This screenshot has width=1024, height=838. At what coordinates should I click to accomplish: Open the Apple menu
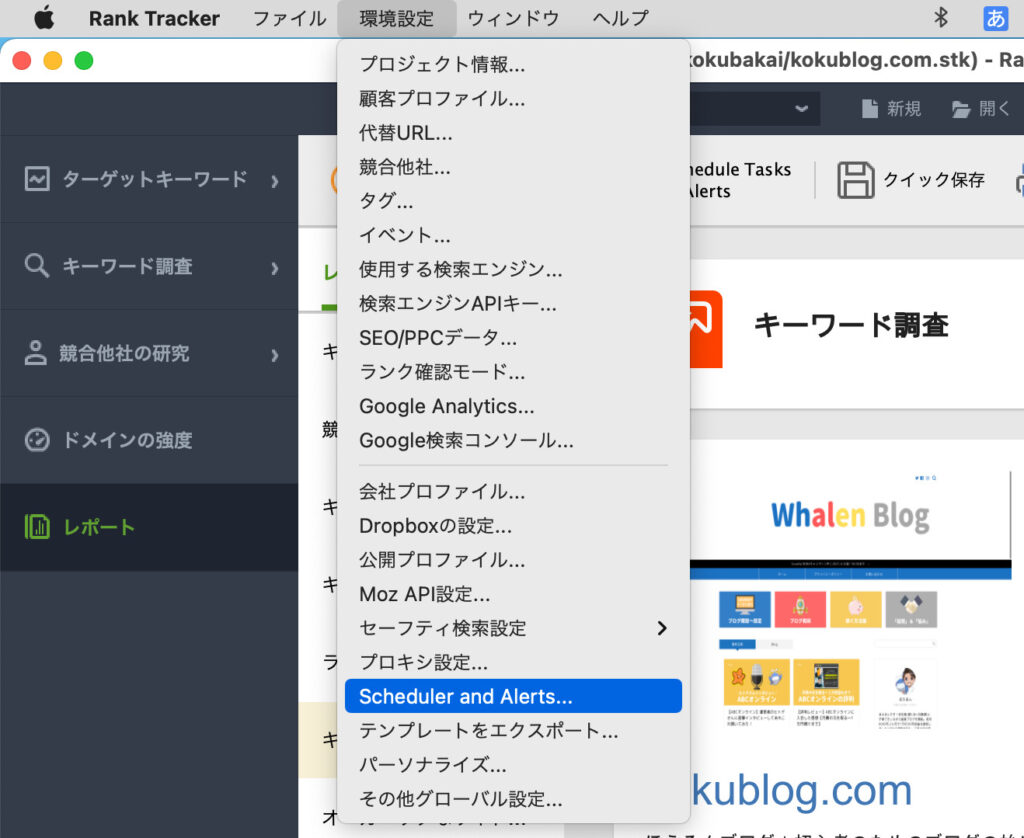[x=44, y=18]
